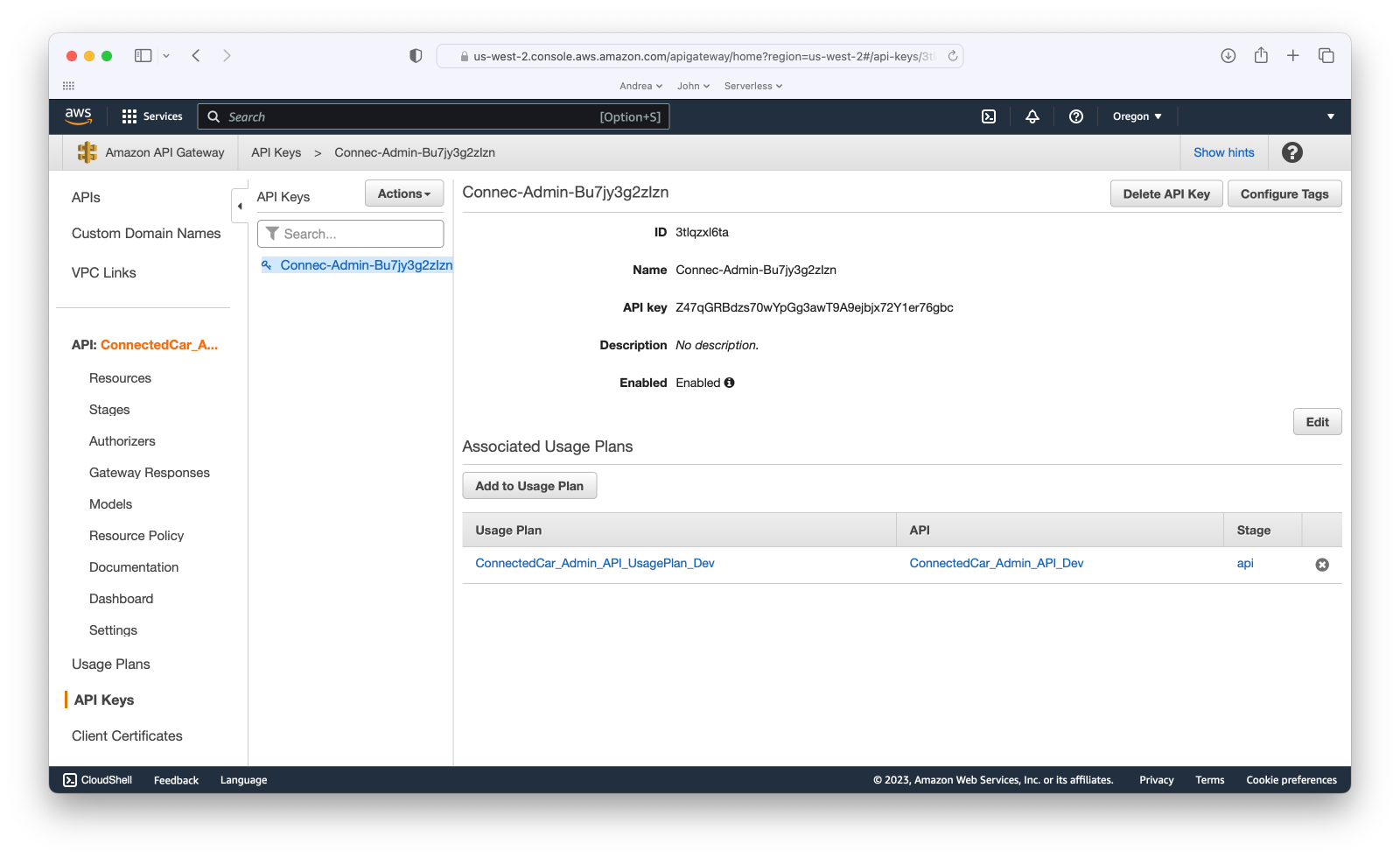Open the favorites grid icon
The width and height of the screenshot is (1400, 858).
point(68,86)
